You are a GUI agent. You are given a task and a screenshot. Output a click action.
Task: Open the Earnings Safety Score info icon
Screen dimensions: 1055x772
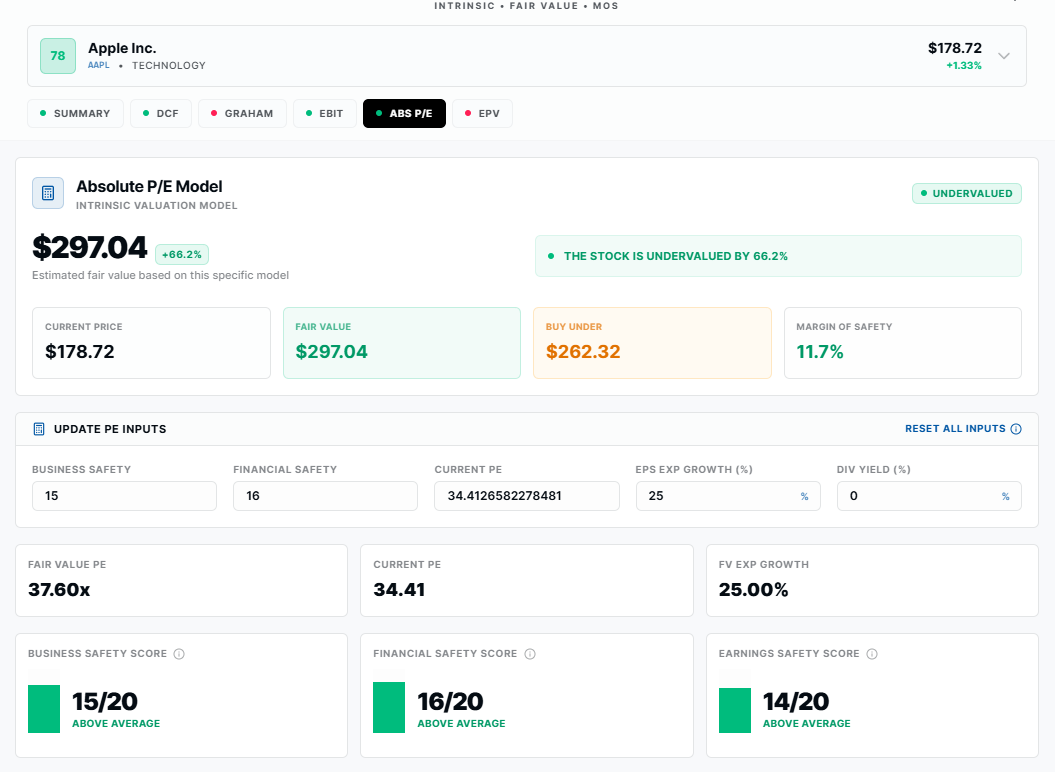click(x=872, y=654)
